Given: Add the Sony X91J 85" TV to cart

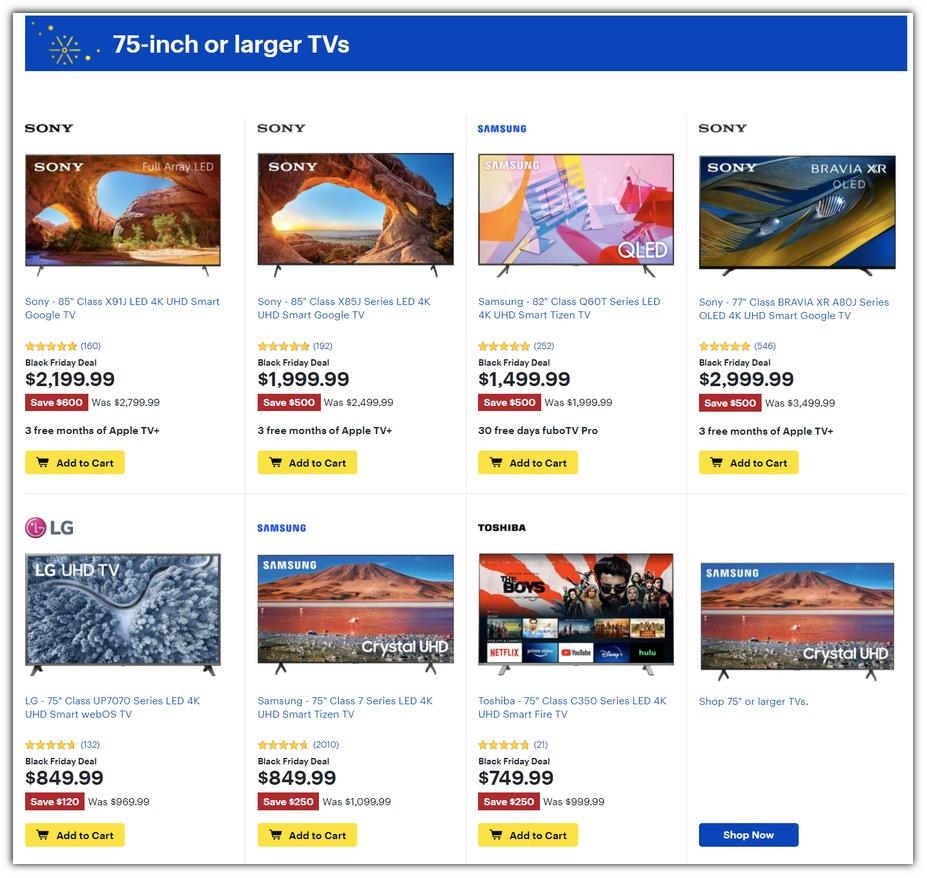Looking at the screenshot, I should (x=74, y=463).
